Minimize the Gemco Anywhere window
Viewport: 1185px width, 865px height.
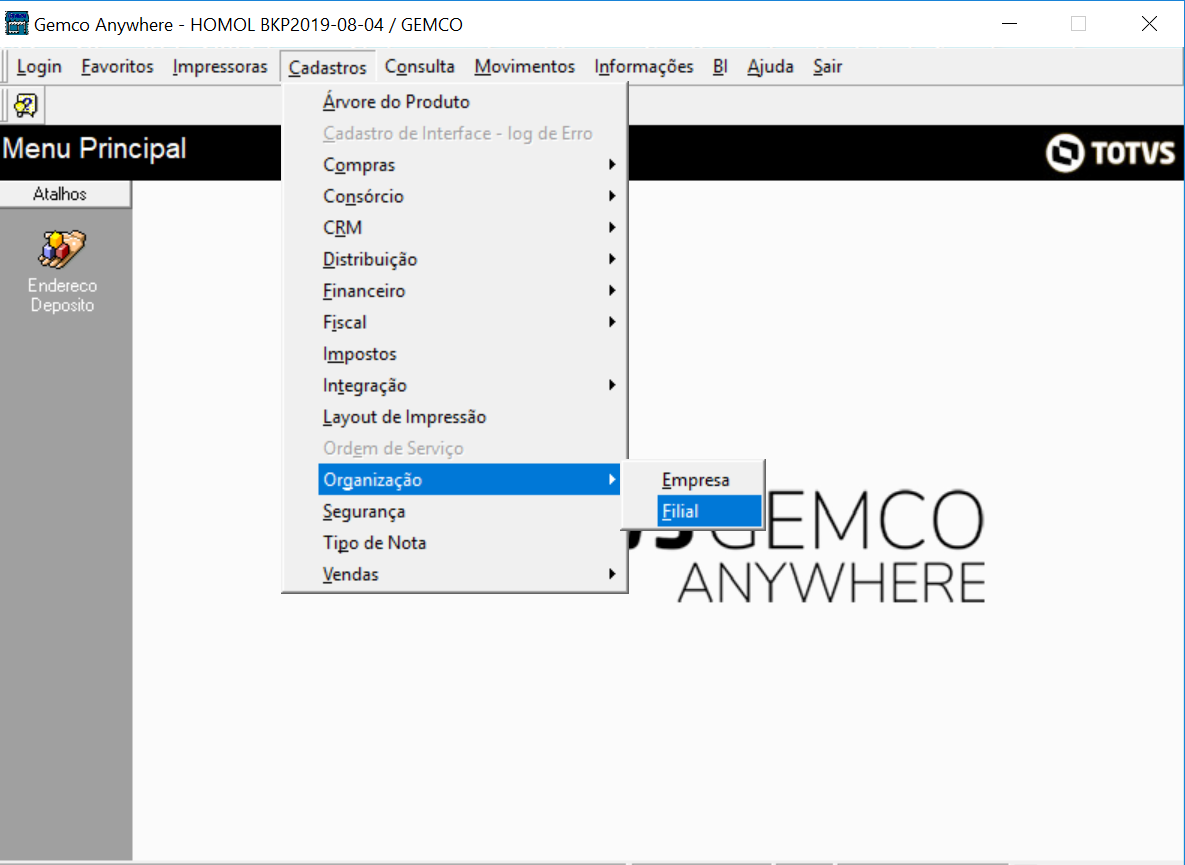point(1009,24)
